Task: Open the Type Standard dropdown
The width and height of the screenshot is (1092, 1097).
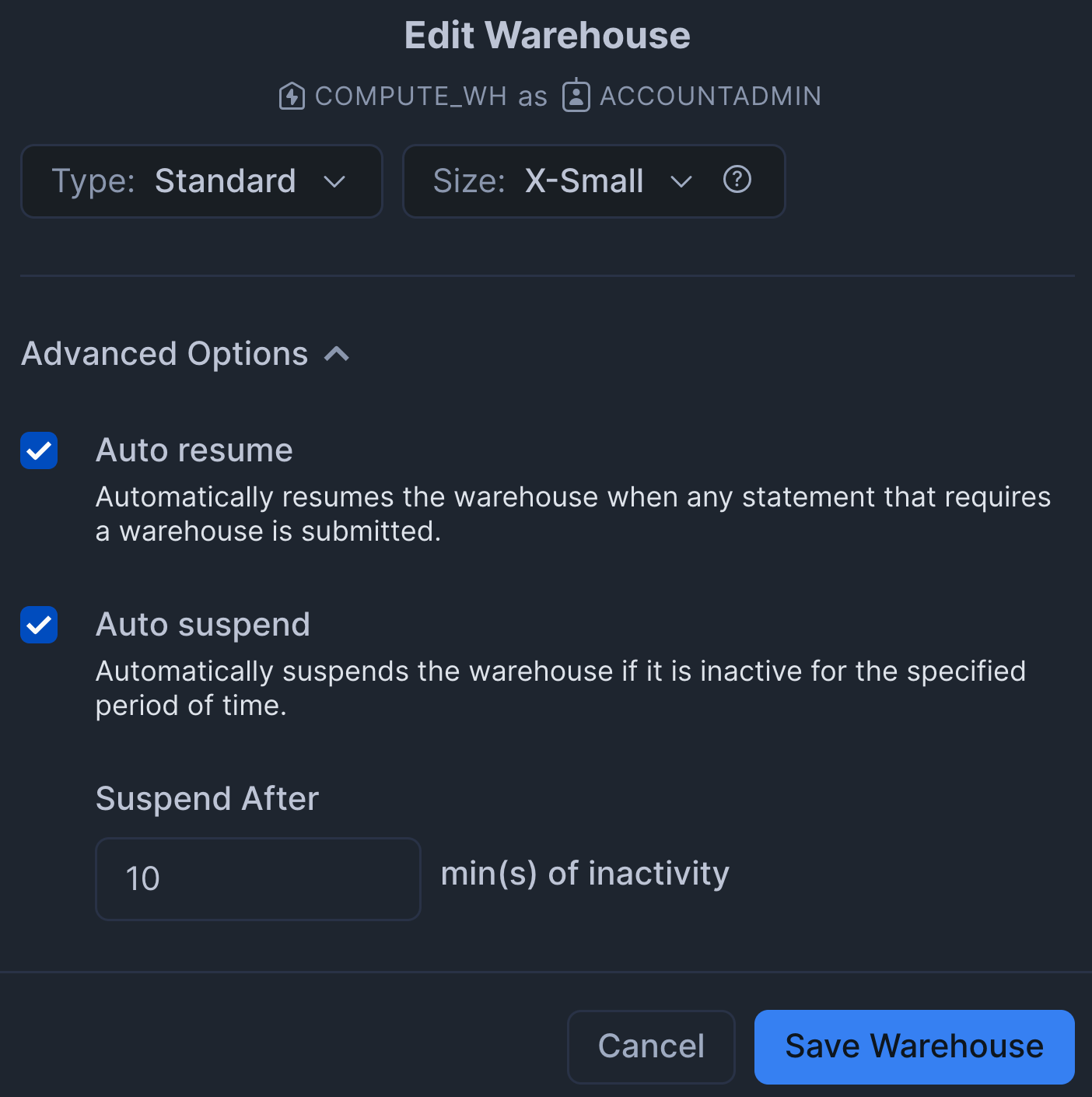Action: tap(201, 181)
